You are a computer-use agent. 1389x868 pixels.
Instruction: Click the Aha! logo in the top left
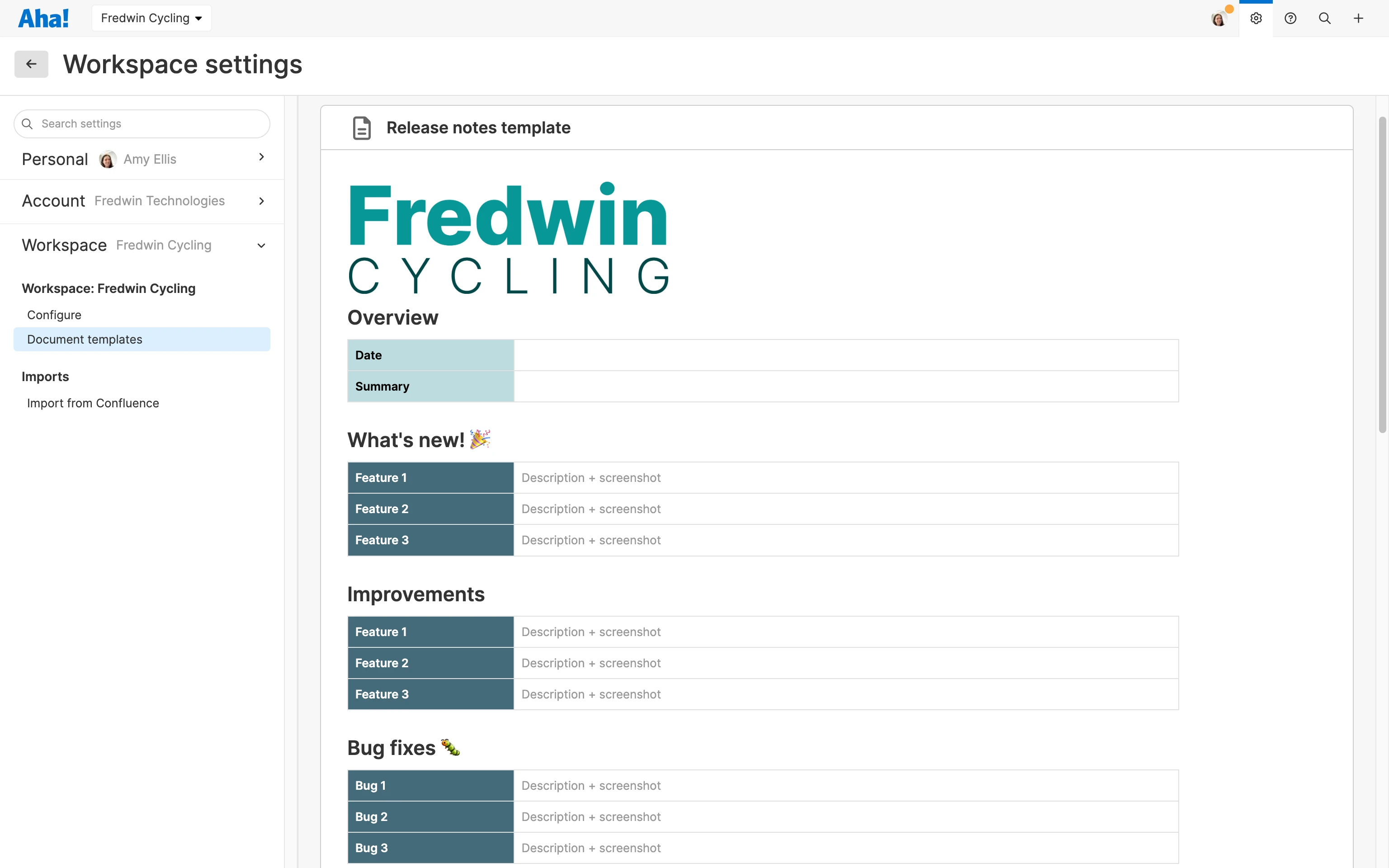click(43, 18)
